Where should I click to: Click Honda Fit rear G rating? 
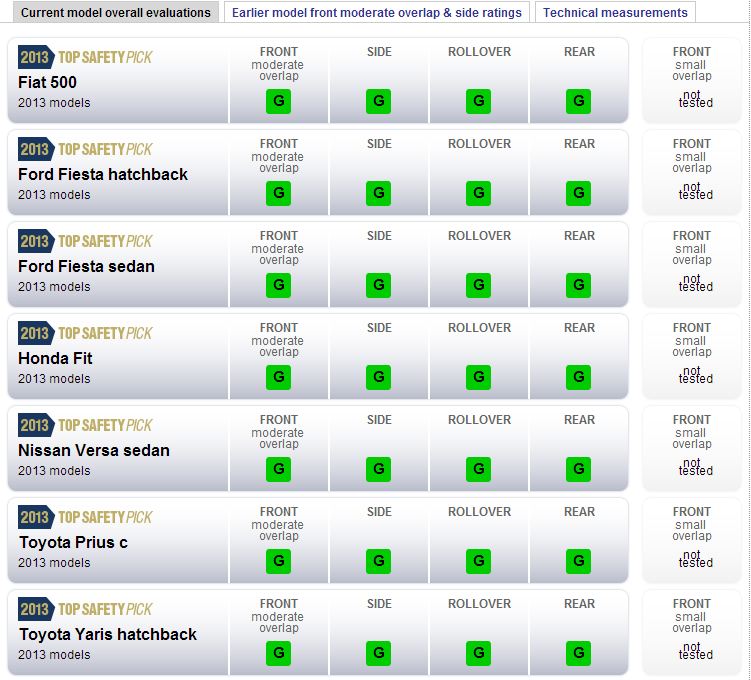579,377
